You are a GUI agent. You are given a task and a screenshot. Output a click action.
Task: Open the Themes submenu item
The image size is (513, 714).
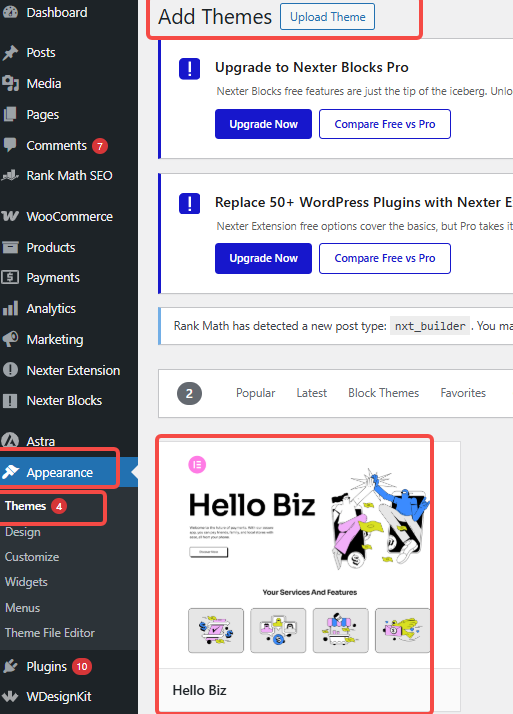tap(25, 506)
